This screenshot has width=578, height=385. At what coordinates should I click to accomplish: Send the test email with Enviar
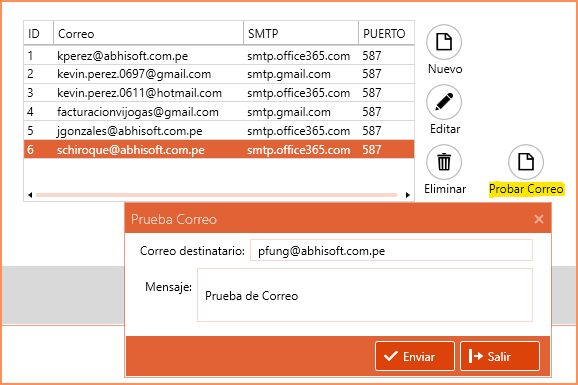pyautogui.click(x=415, y=356)
